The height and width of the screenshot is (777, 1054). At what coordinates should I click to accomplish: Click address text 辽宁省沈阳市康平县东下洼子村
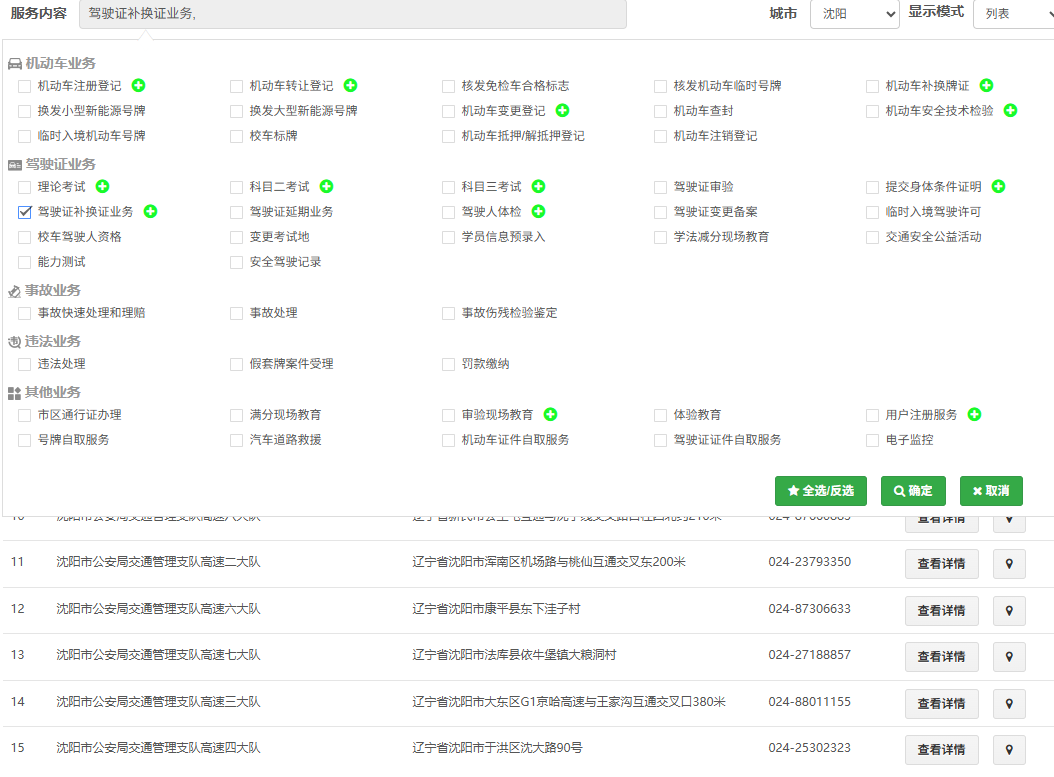(x=496, y=609)
